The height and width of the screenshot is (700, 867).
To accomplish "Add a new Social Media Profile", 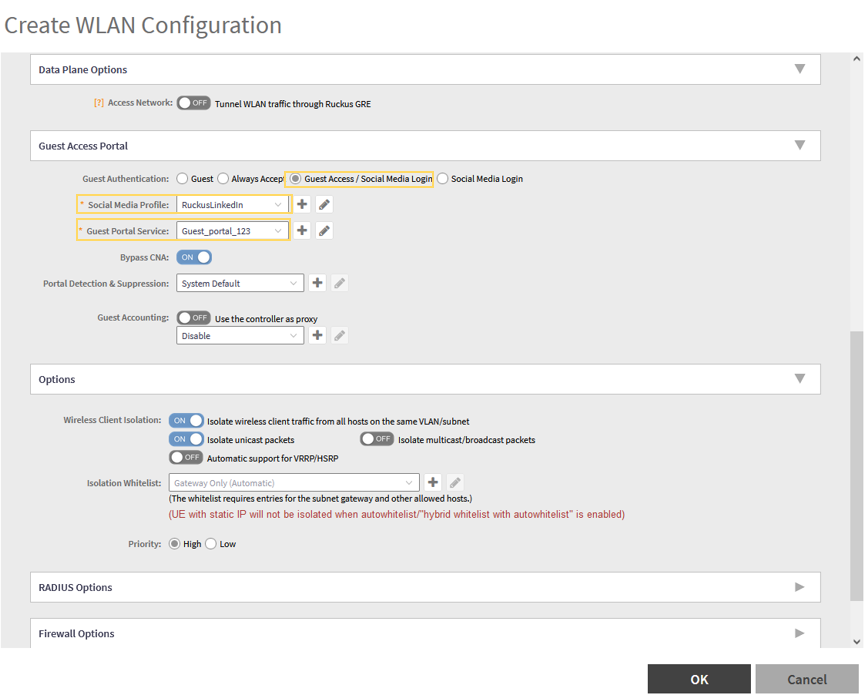I will click(x=302, y=205).
